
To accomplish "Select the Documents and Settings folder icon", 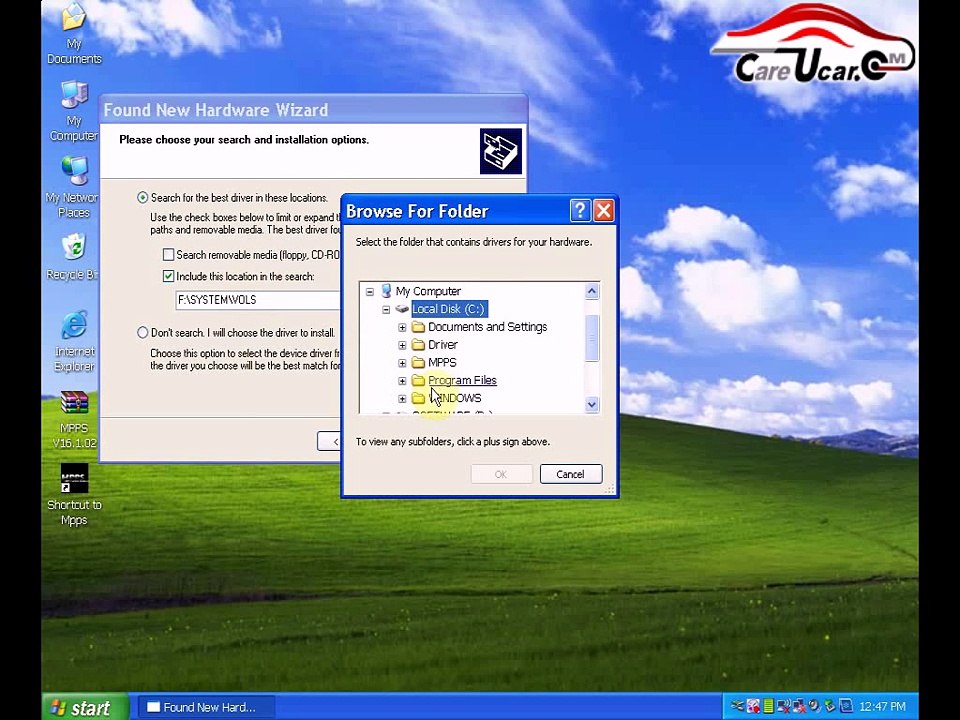I will pos(418,327).
